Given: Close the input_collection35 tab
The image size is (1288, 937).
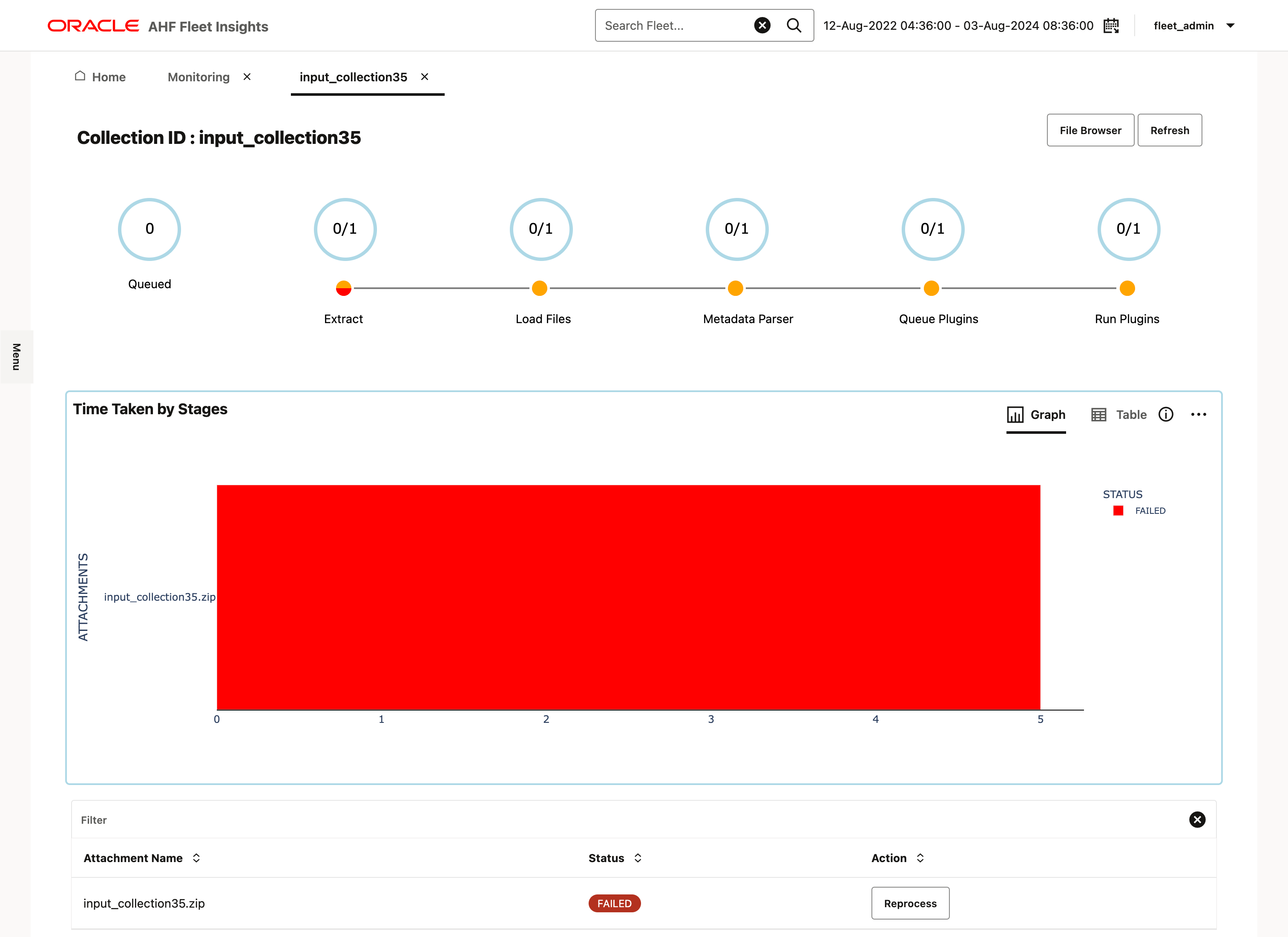Looking at the screenshot, I should (424, 77).
